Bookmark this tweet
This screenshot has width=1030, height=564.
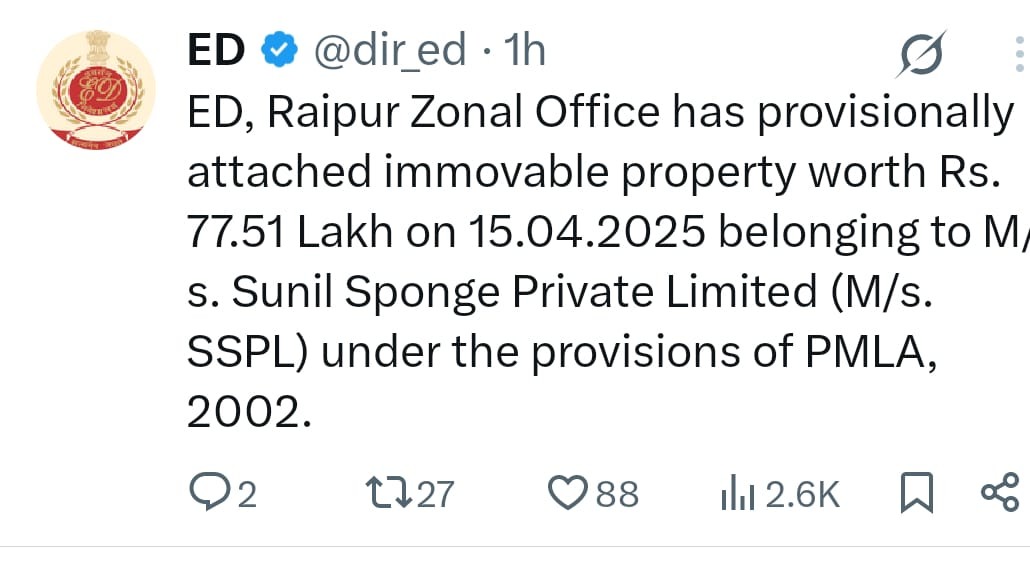coord(917,492)
